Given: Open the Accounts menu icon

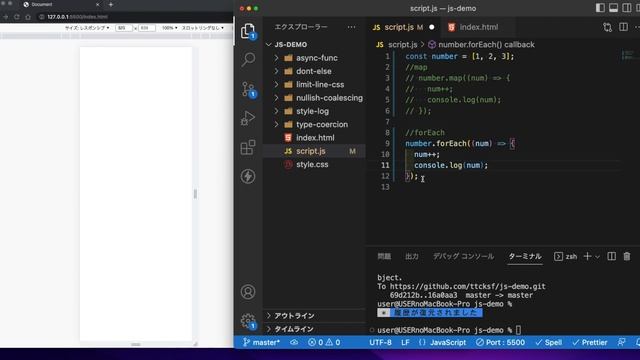Looking at the screenshot, I should click(x=248, y=292).
